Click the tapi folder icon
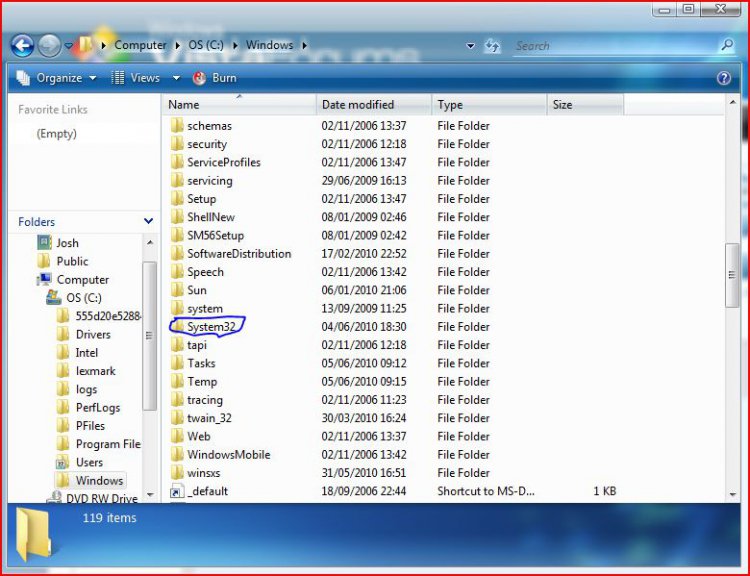 coord(177,344)
